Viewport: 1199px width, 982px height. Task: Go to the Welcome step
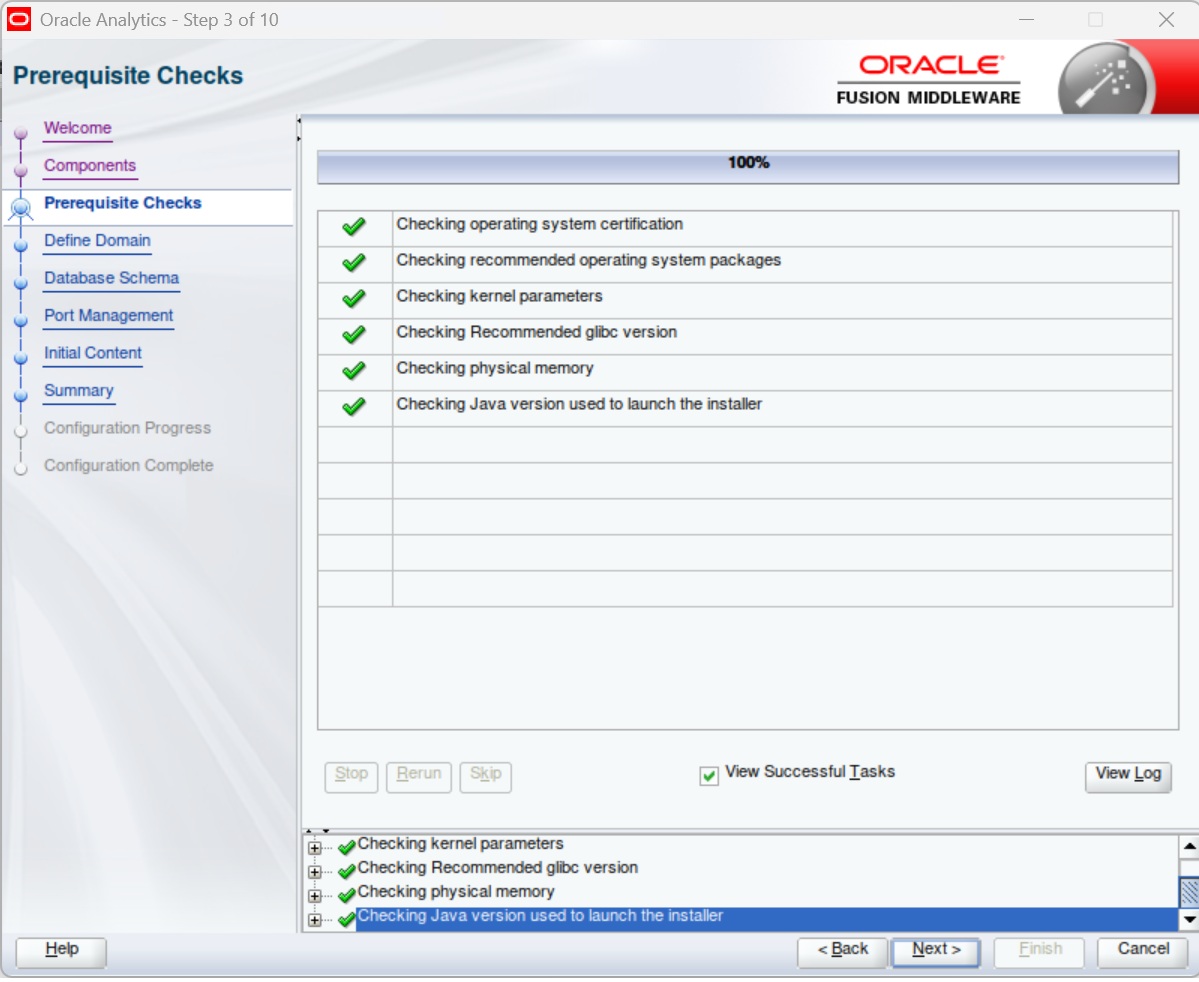pyautogui.click(x=77, y=128)
